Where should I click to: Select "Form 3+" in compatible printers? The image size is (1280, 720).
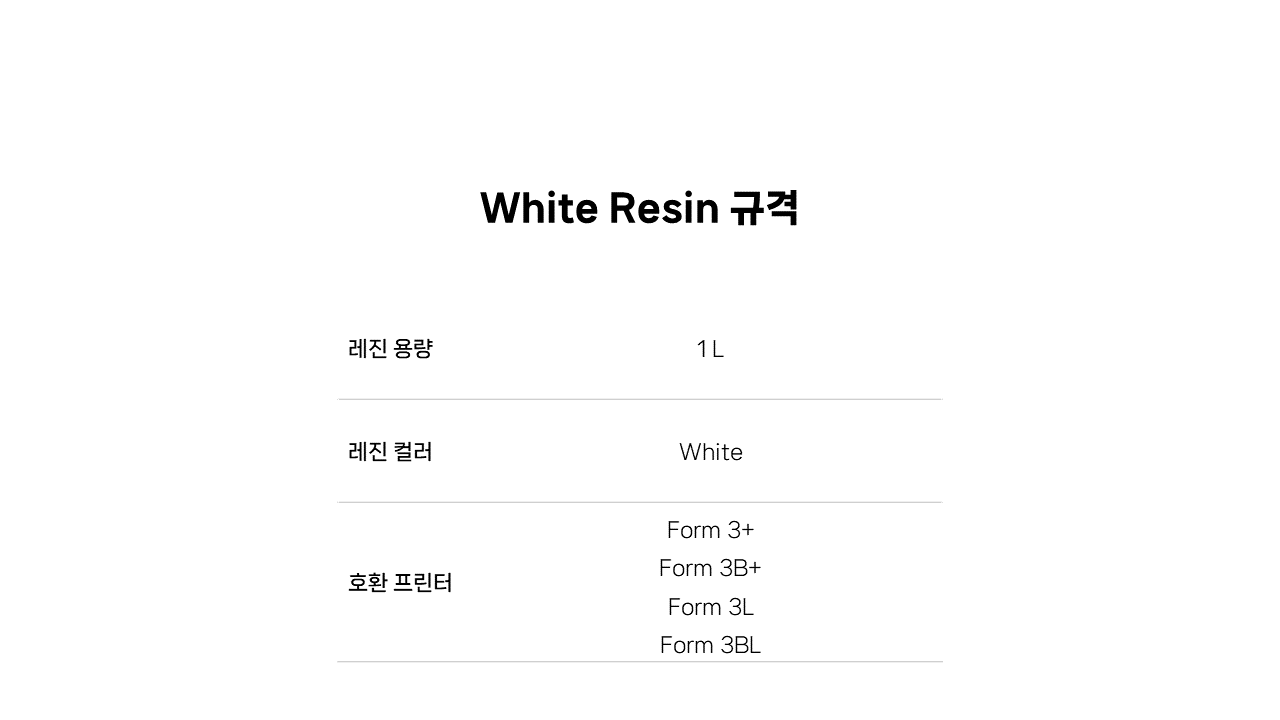[x=710, y=530]
